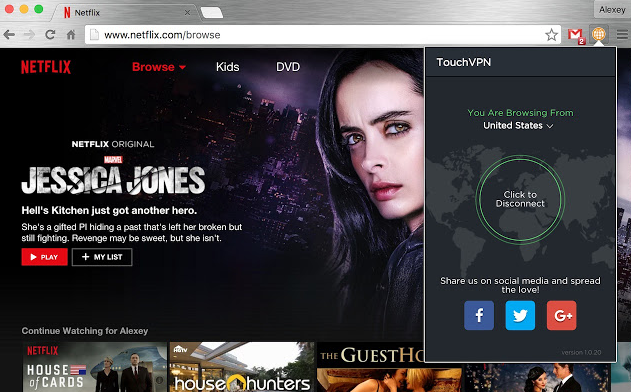Open the Chrome hamburger menu

(x=622, y=35)
